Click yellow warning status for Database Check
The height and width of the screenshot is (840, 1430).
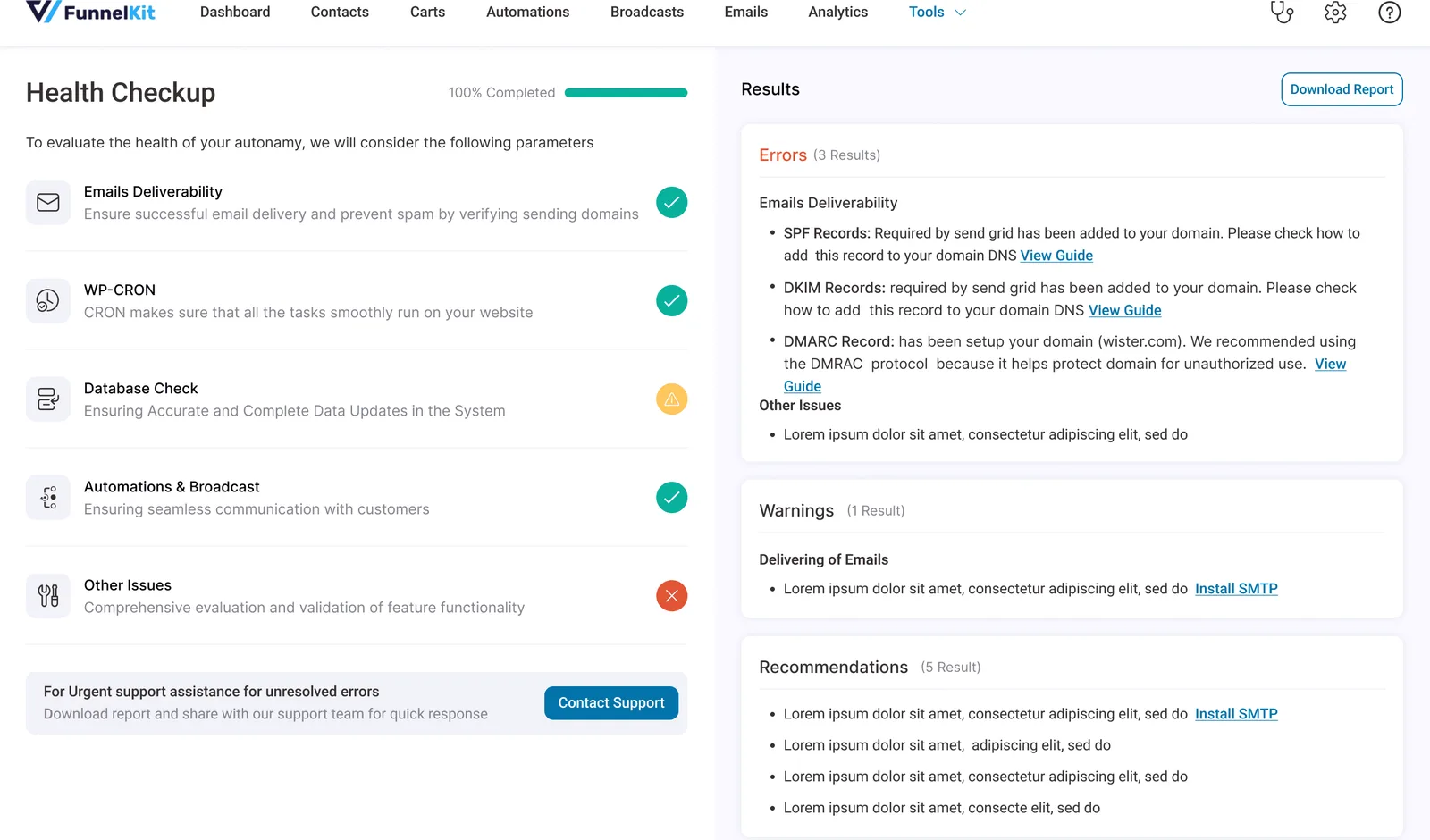tap(672, 399)
